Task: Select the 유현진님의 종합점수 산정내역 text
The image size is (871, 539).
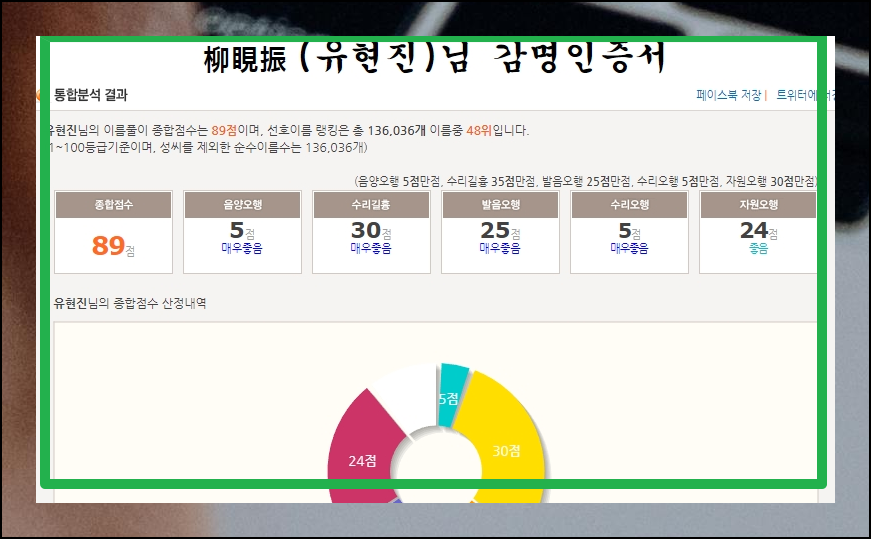Action: (129, 303)
